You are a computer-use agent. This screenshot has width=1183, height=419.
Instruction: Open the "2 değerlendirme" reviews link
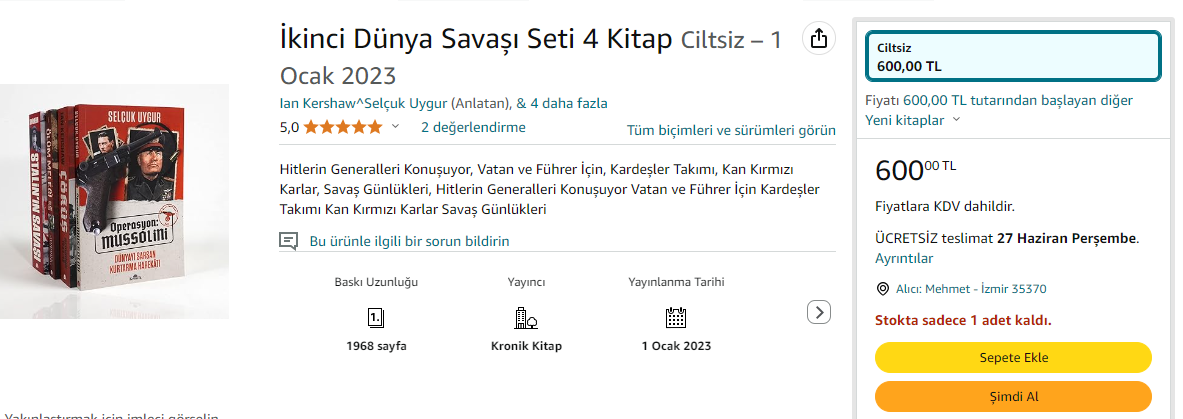pyautogui.click(x=473, y=127)
